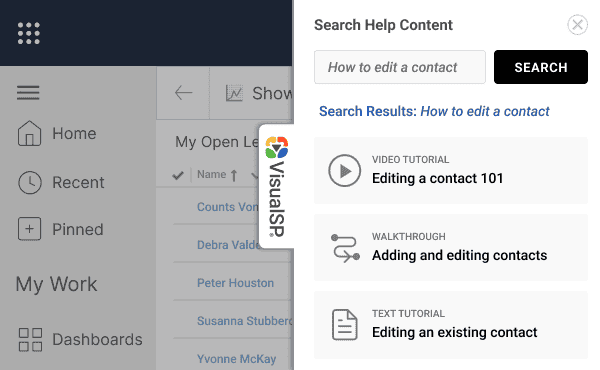Open Editing an existing contact text tutorial
The width and height of the screenshot is (600, 370).
451,325
